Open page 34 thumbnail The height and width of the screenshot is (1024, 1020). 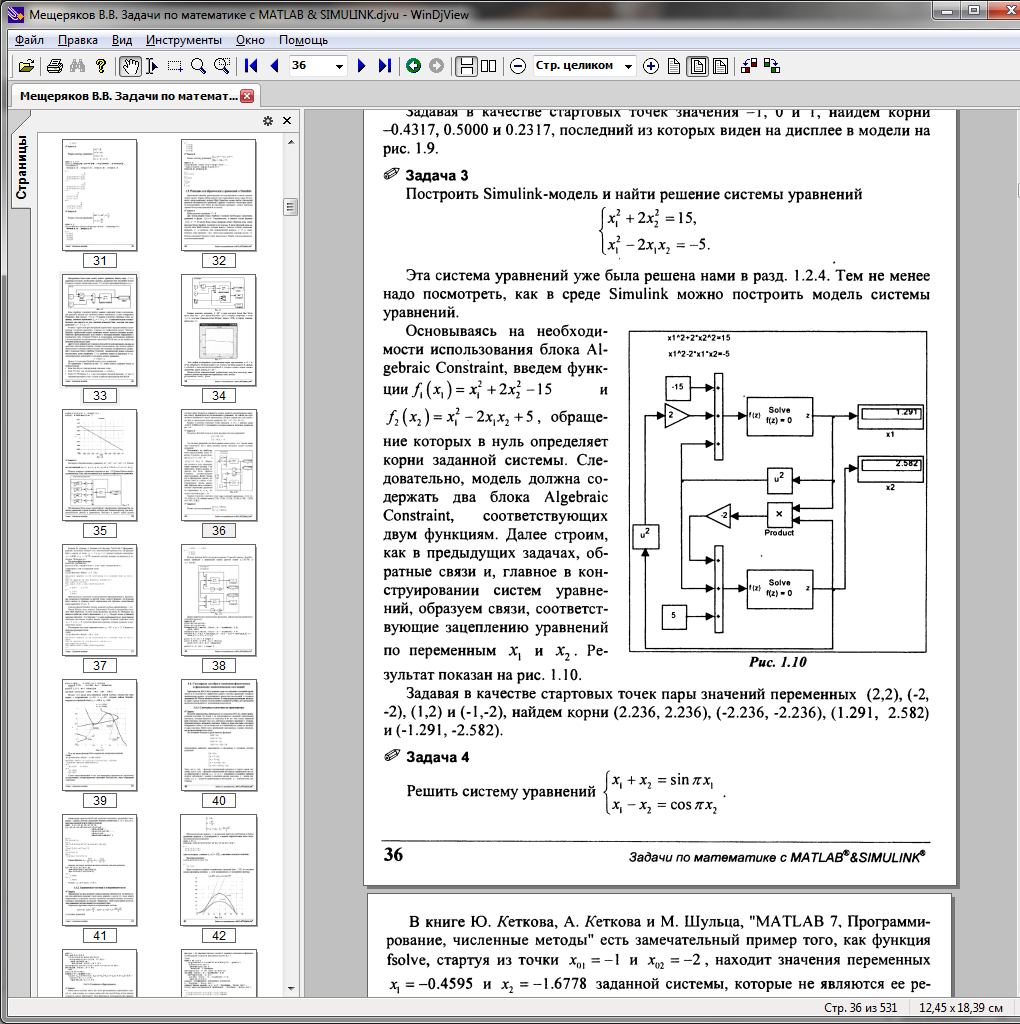pyautogui.click(x=219, y=330)
